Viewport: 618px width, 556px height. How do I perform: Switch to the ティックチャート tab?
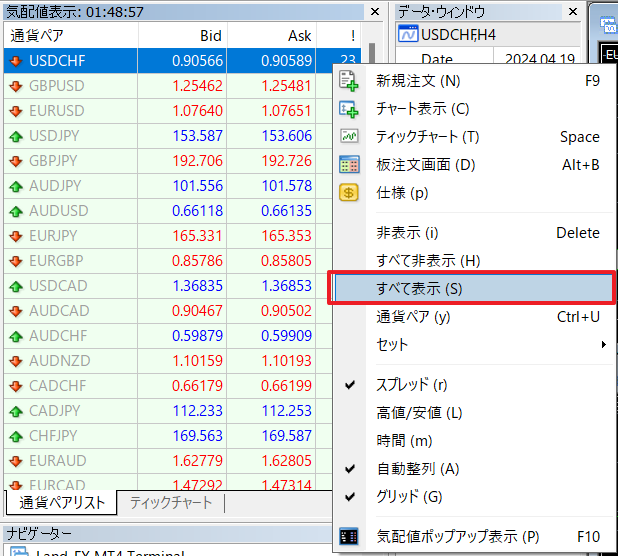point(171,503)
